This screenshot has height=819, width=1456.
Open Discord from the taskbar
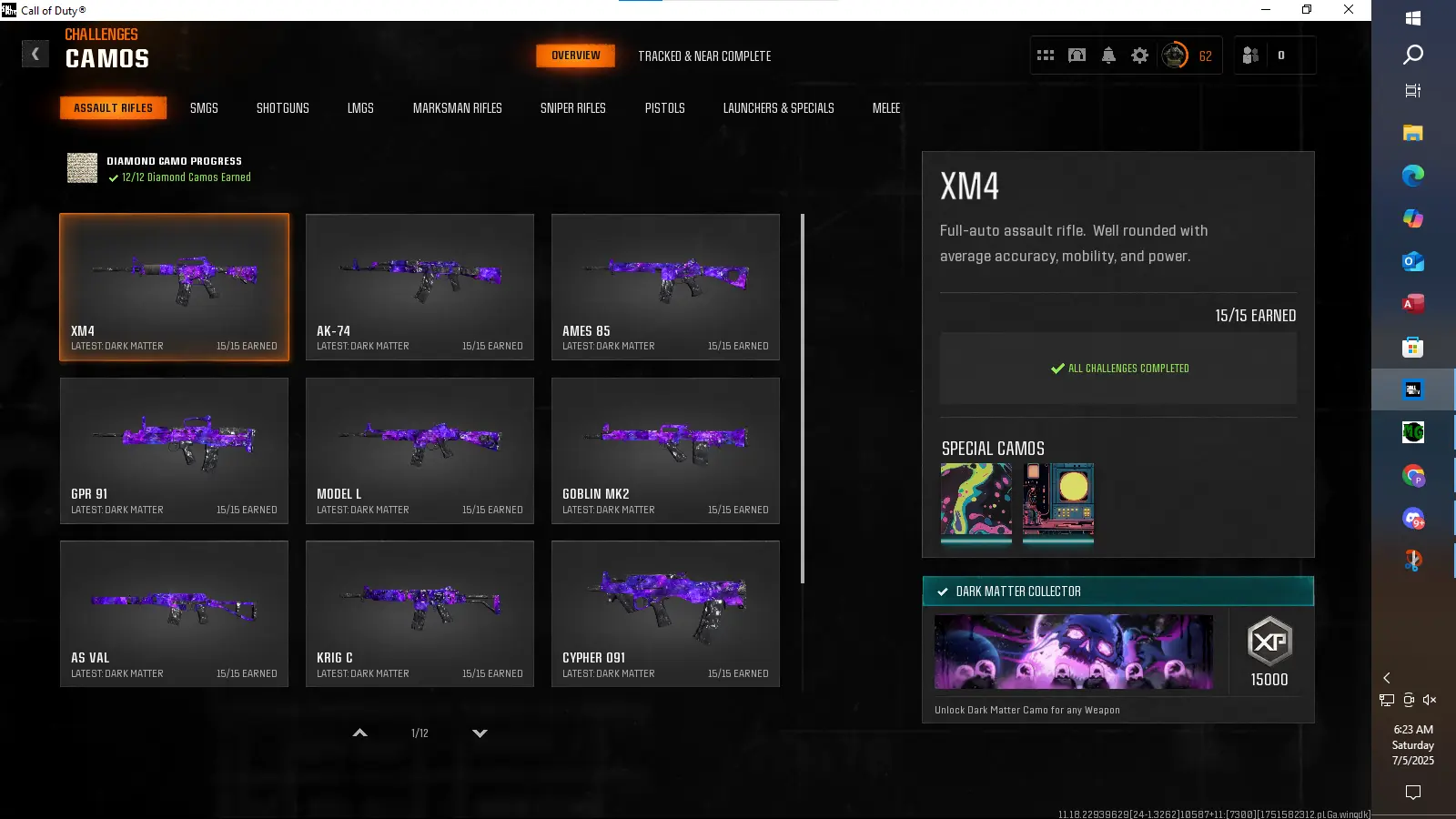1413,519
